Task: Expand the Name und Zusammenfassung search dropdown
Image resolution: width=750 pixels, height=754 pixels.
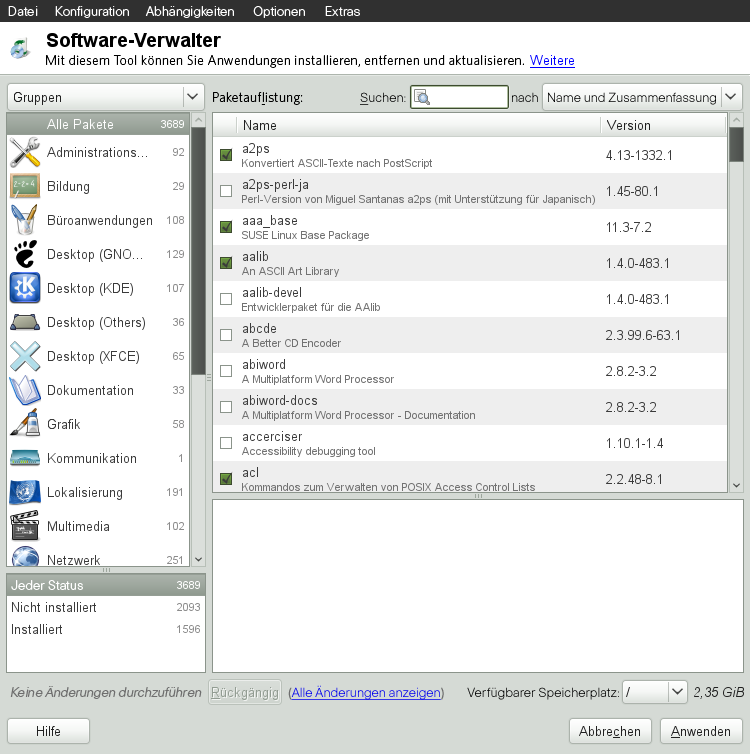Action: tap(641, 97)
